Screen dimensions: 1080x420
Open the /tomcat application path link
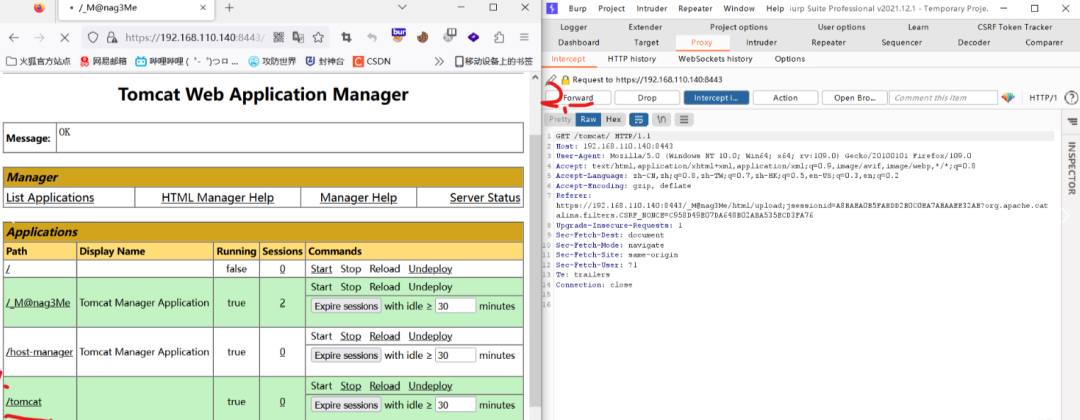click(24, 401)
